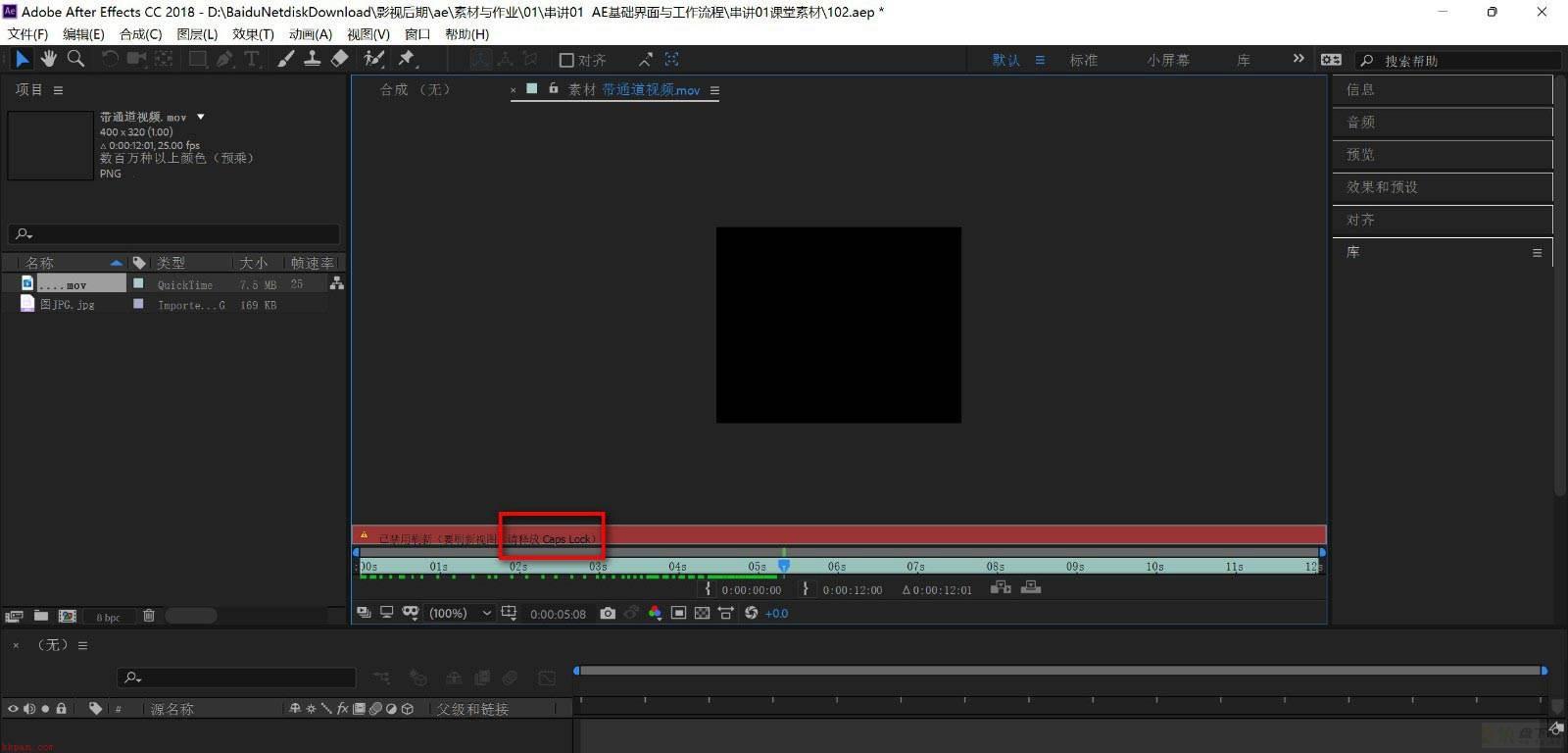Select the Roto Brush tool
Image resolution: width=1568 pixels, height=753 pixels.
click(373, 59)
